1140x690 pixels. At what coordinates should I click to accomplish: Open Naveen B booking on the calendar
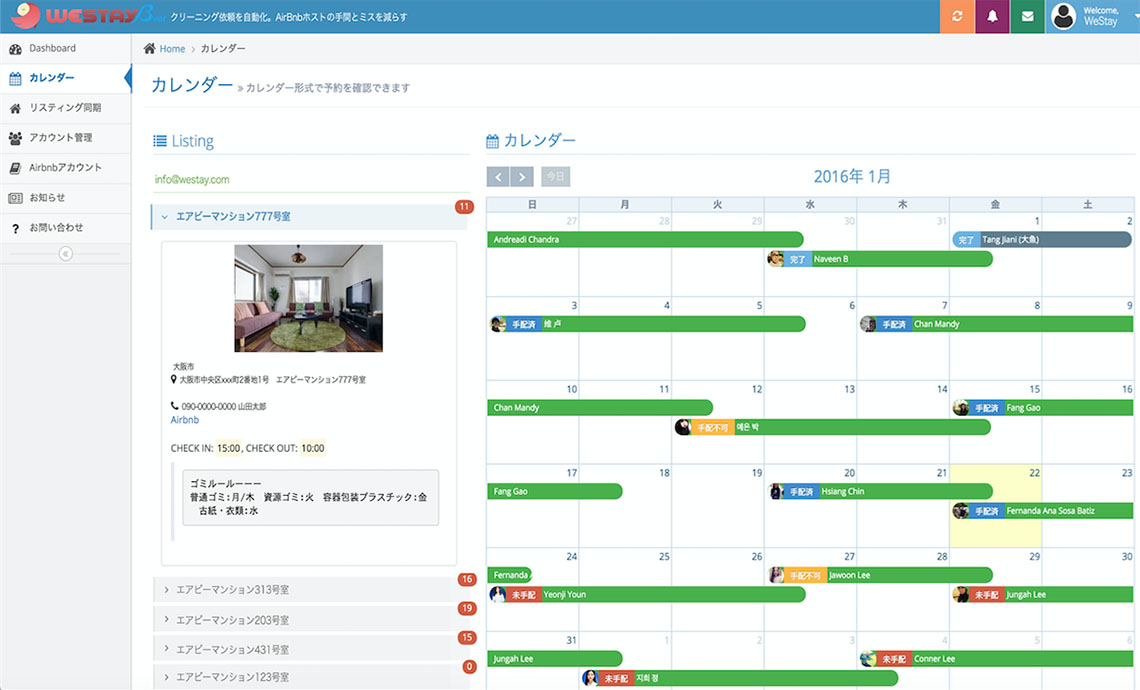[x=880, y=259]
